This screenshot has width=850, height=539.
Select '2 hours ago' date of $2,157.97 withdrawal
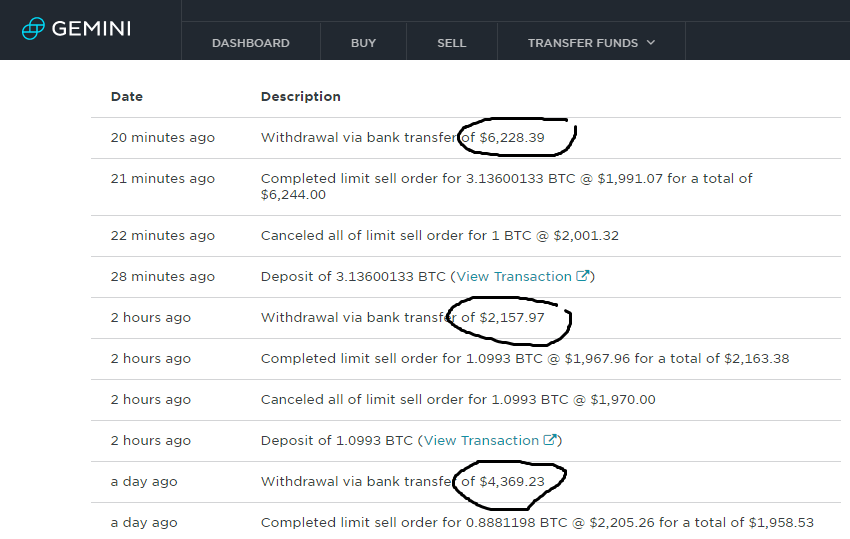151,318
